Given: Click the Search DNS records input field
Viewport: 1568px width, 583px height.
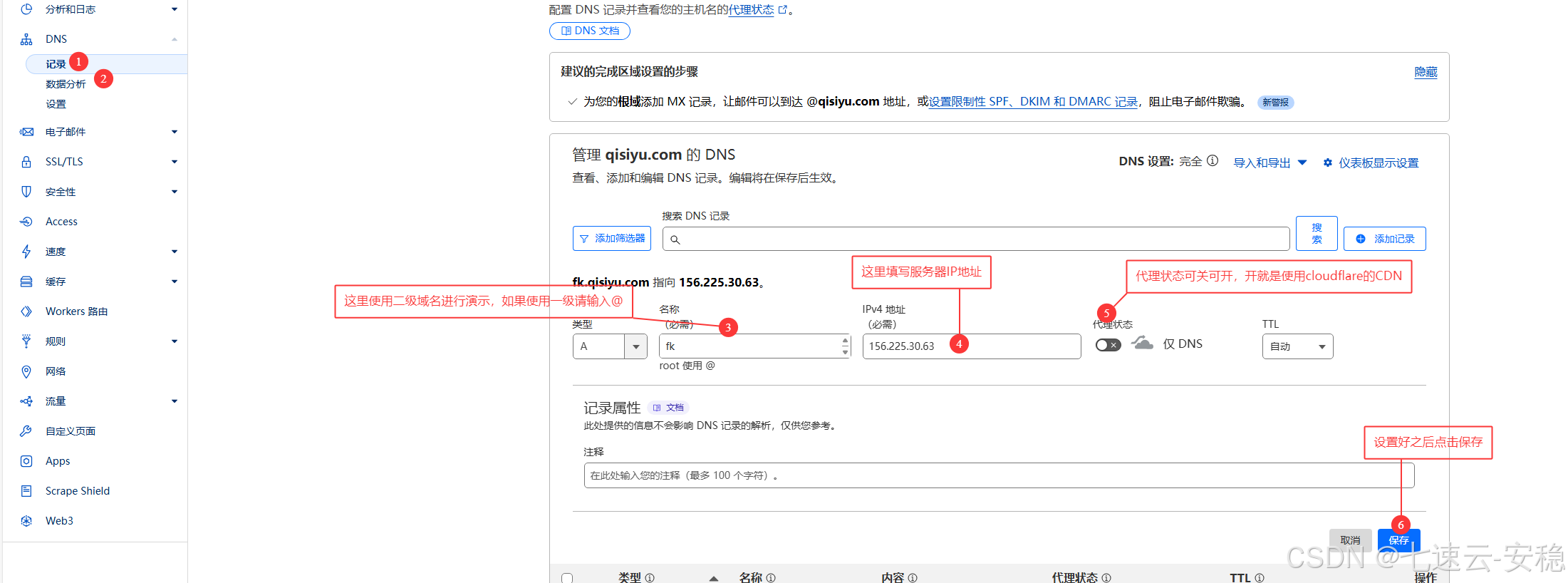Looking at the screenshot, I should pos(976,239).
